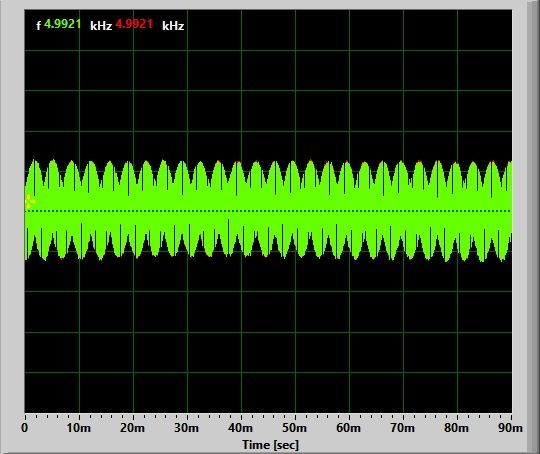Click the yellow trigger level marker
This screenshot has width=540, height=454.
click(x=30, y=202)
